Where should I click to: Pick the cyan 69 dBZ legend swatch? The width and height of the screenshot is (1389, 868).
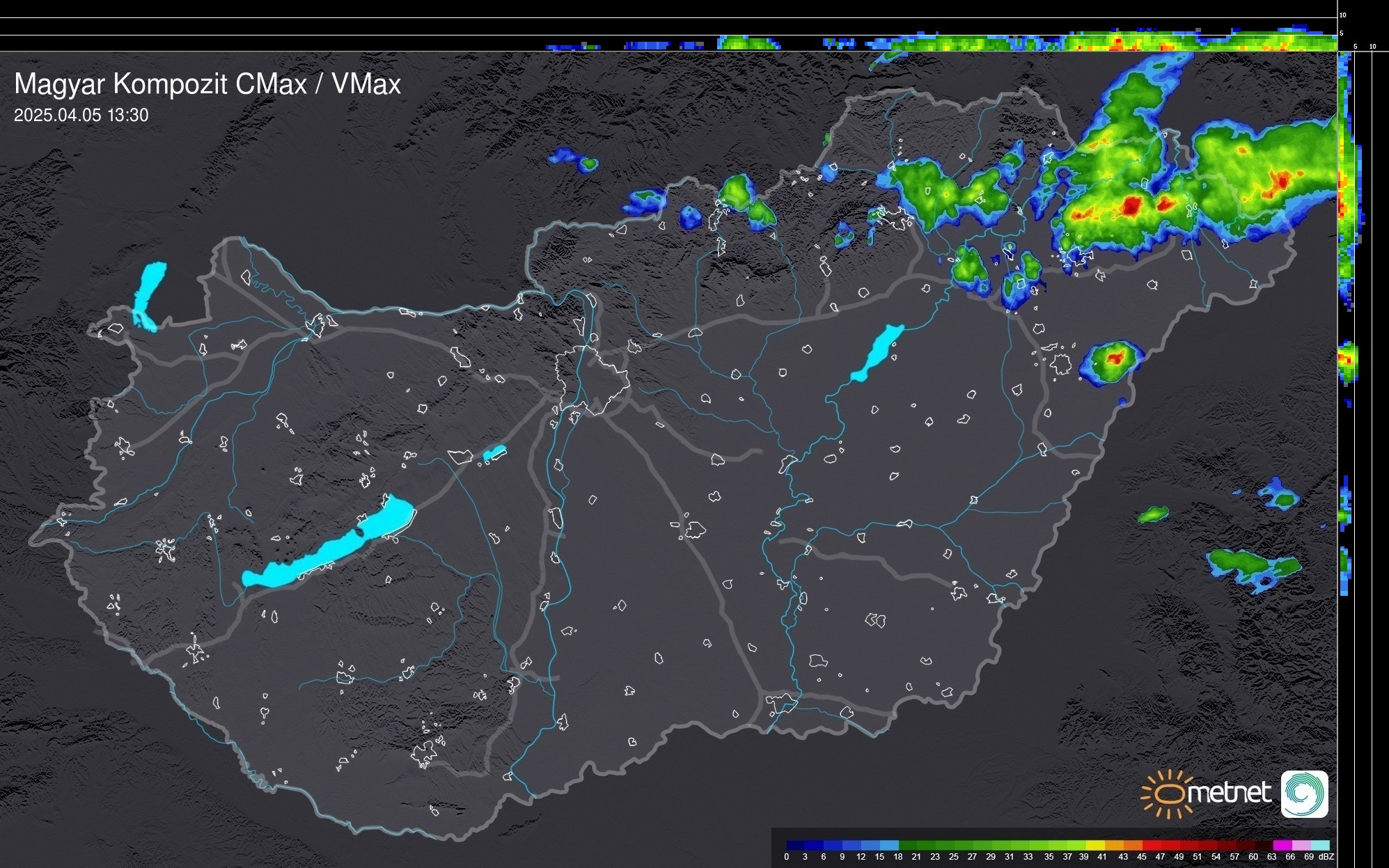(x=1320, y=845)
